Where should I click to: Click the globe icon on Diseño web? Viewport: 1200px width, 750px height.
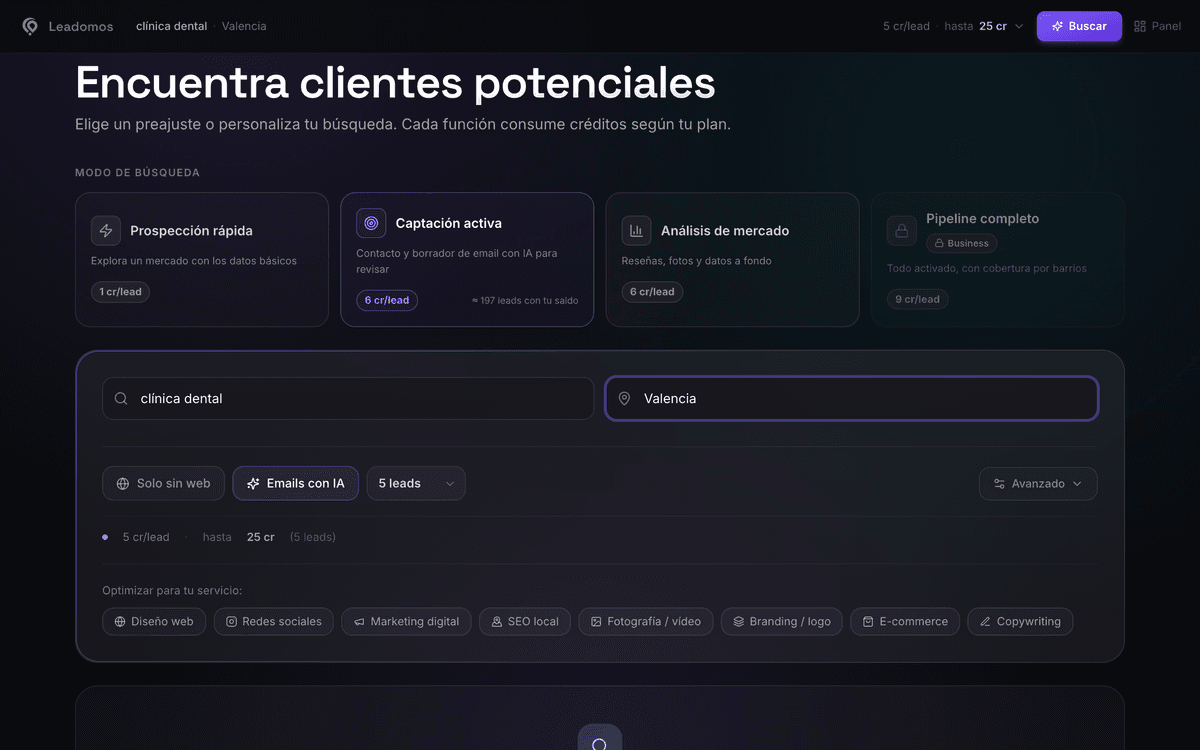pyautogui.click(x=120, y=621)
